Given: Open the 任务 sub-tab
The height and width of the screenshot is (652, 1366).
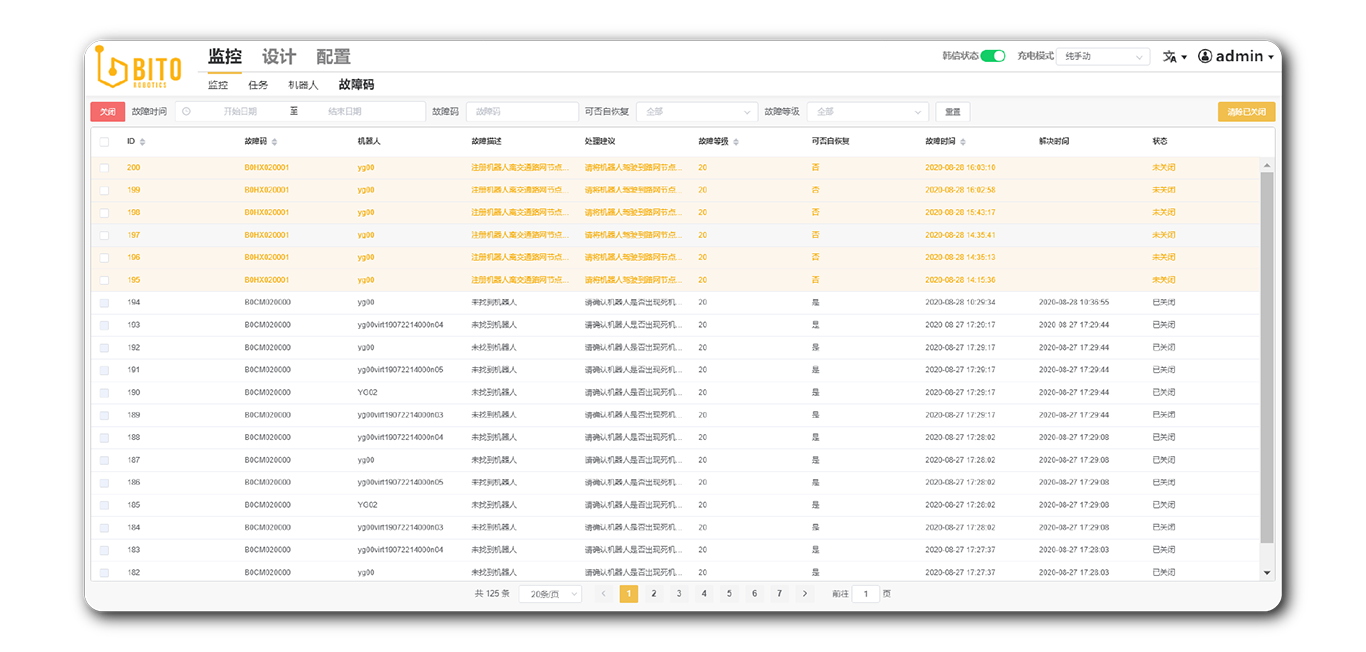Looking at the screenshot, I should click(x=258, y=85).
